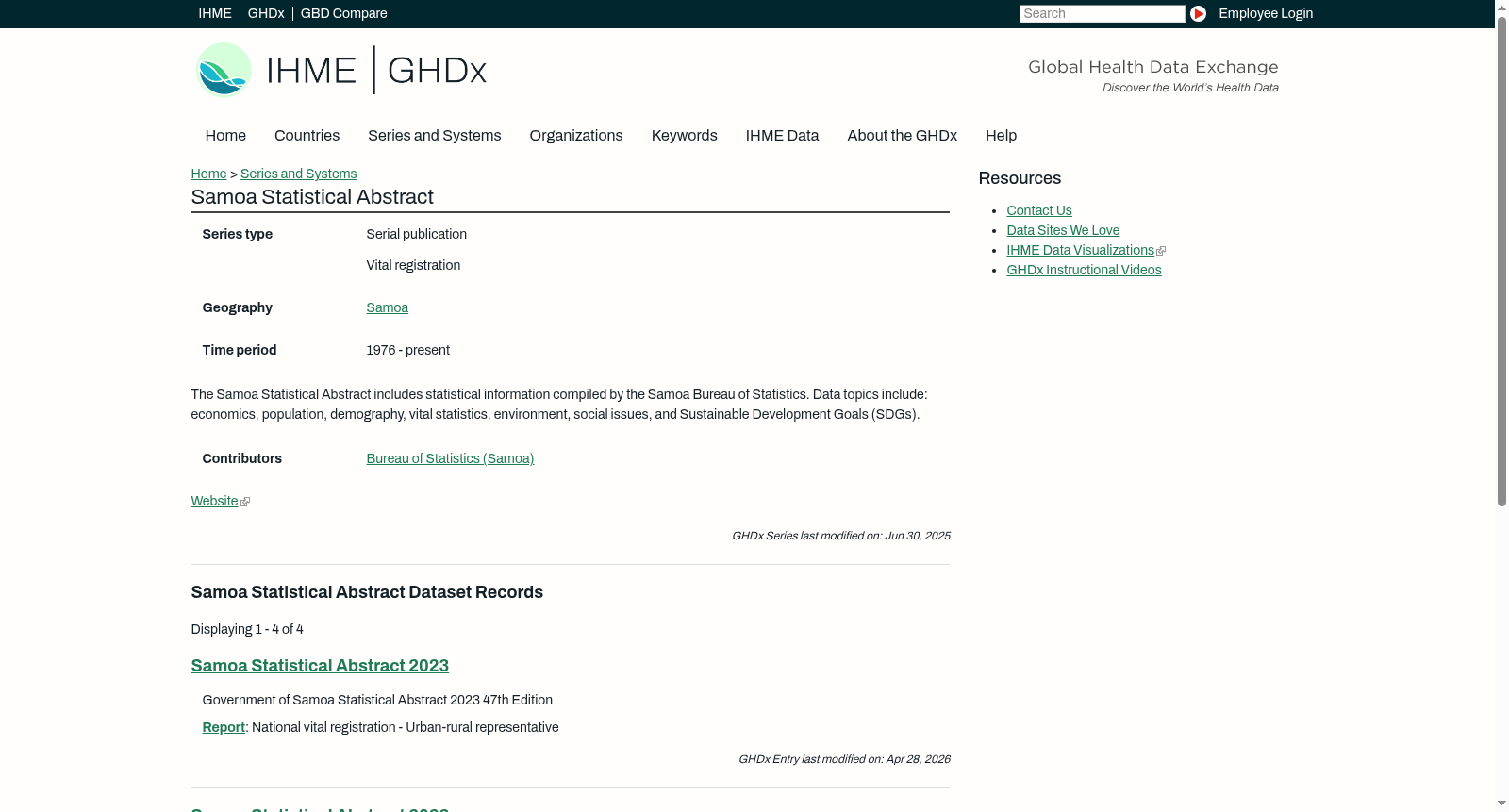Click the GHDx logo text
1509x812 pixels.
pyautogui.click(x=437, y=71)
